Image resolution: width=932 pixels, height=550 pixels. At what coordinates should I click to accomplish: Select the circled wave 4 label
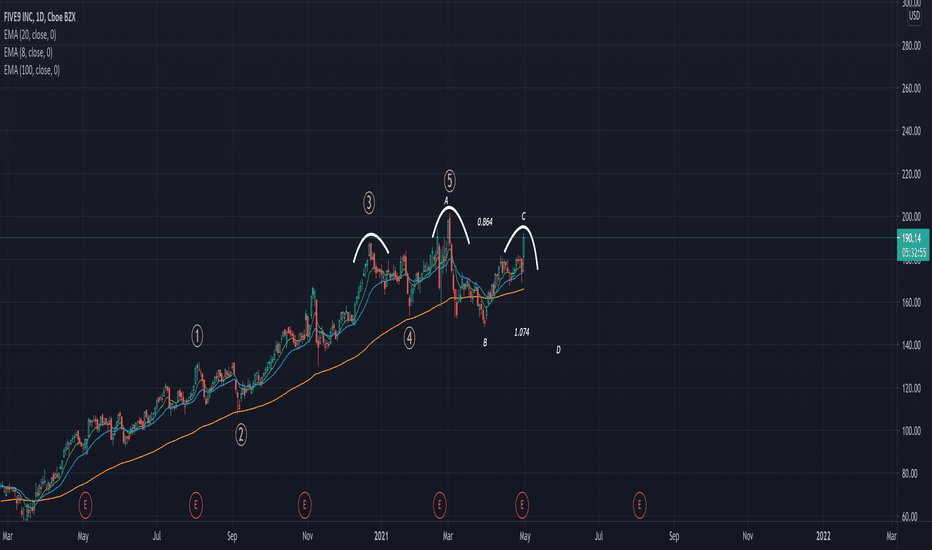409,338
